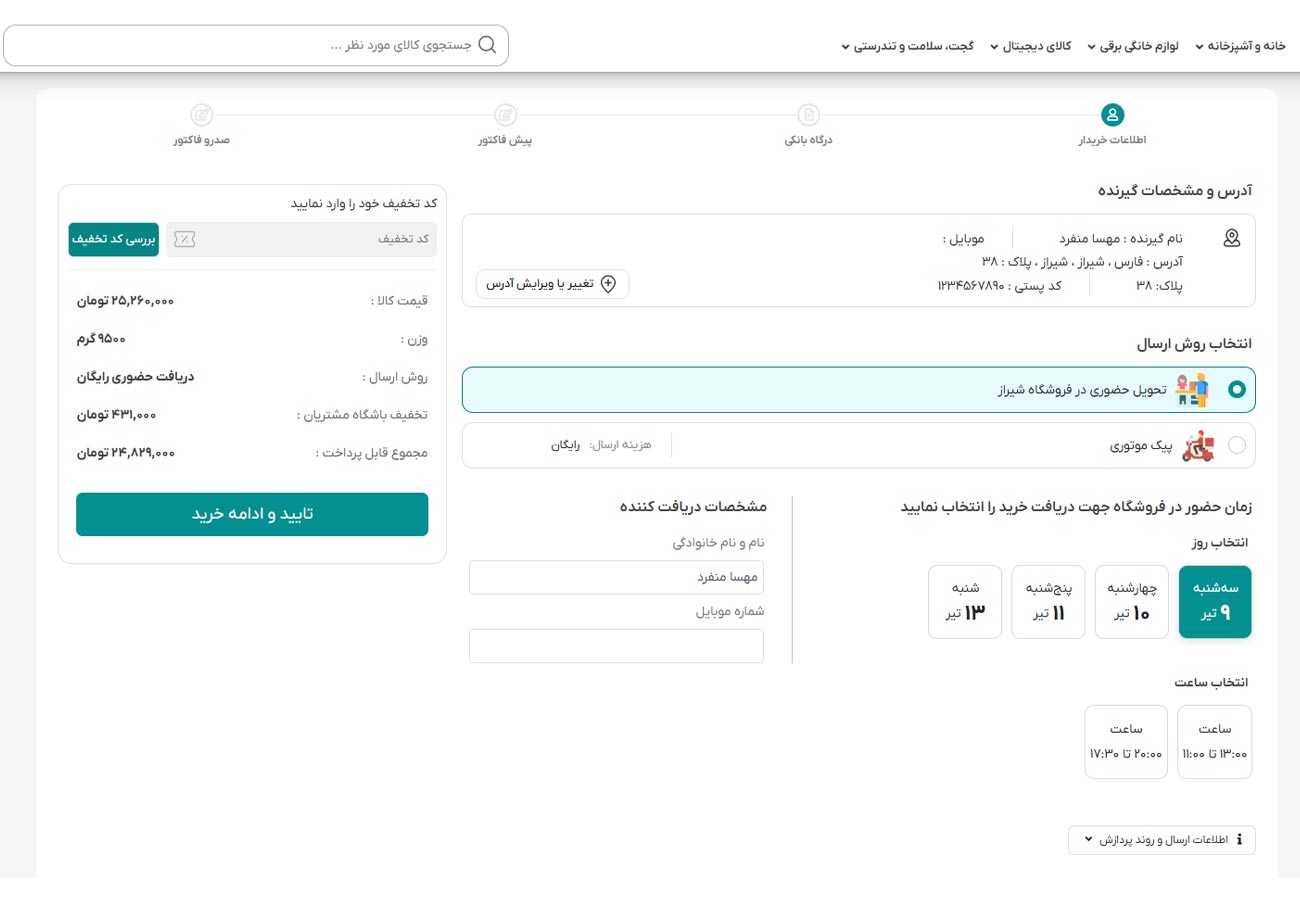1300x900 pixels.
Task: Click the courier shipping cost رایگان text
Action: [x=565, y=445]
